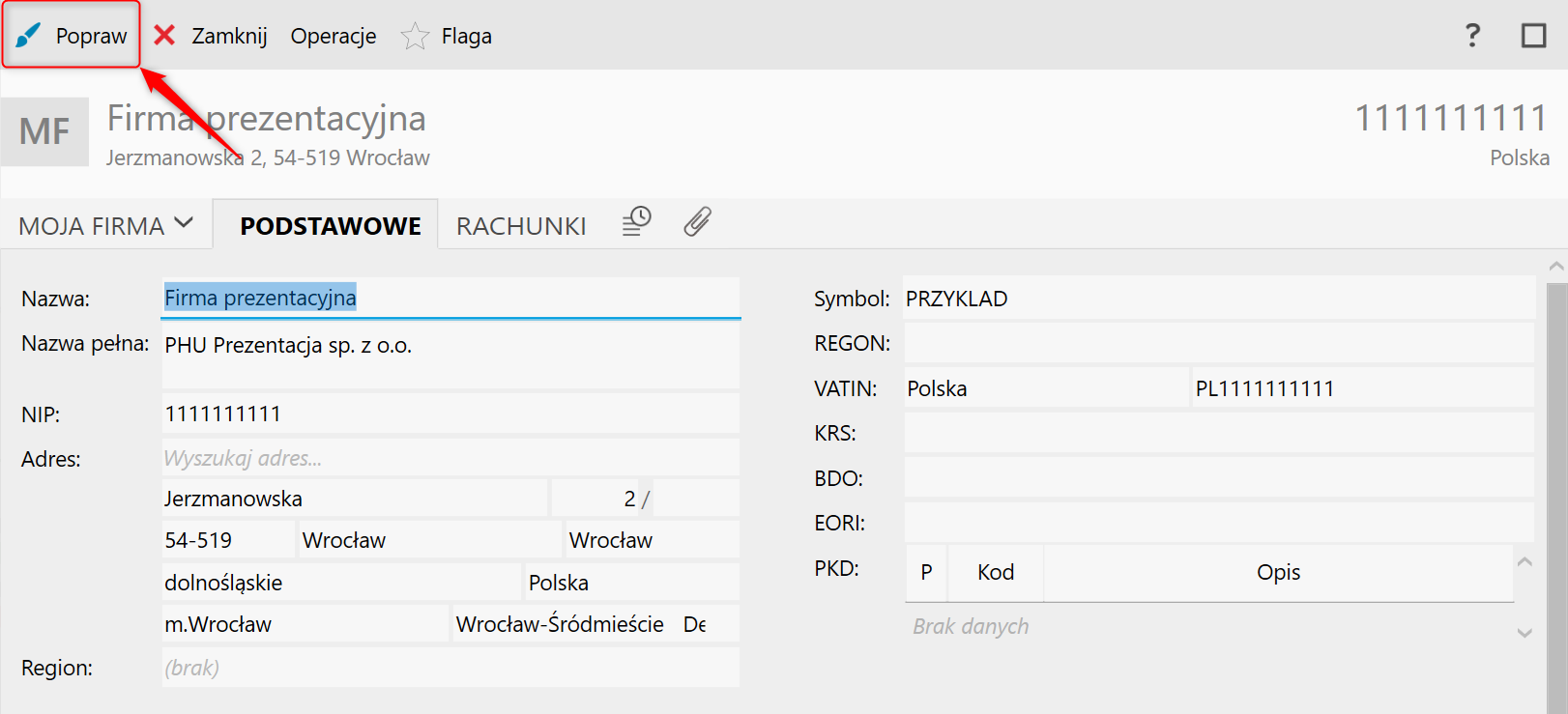Click the Region field showing (brak)
The height and width of the screenshot is (714, 1568).
pyautogui.click(x=450, y=668)
